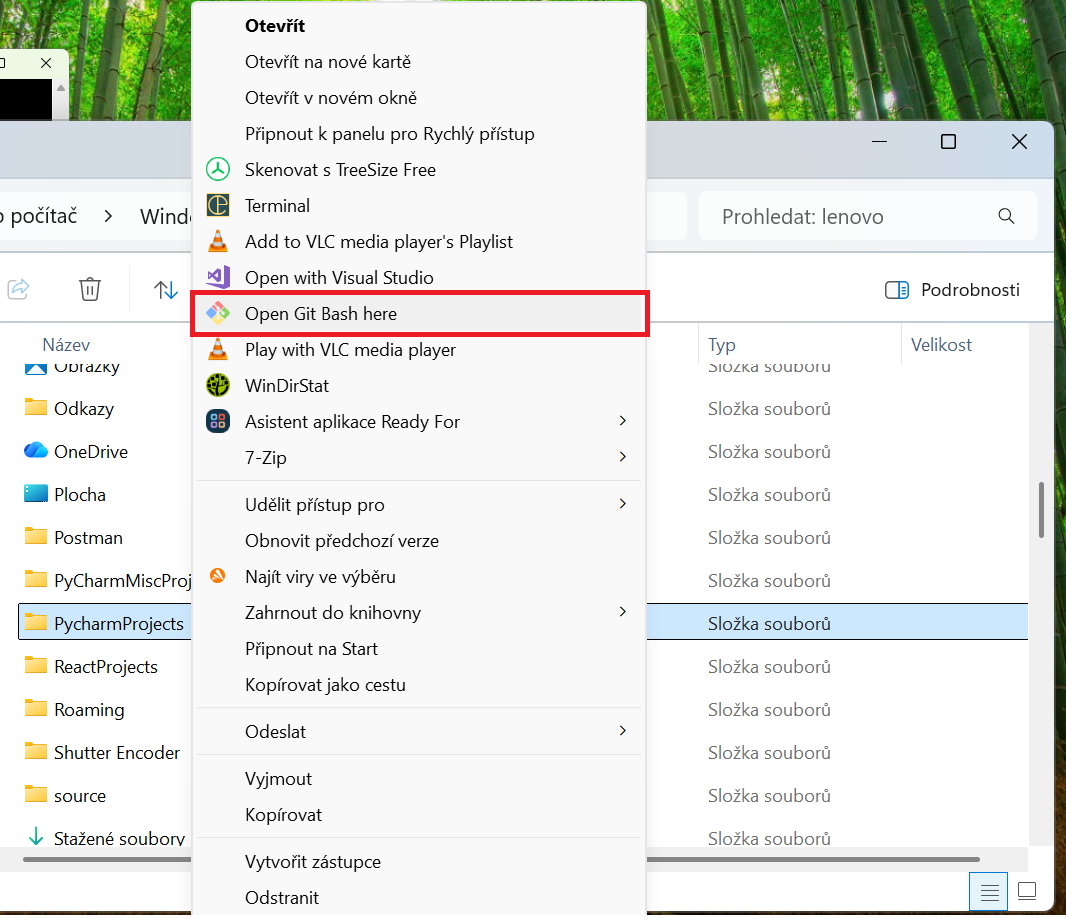1066x919 pixels.
Task: Toggle the Podrobnosti details pane
Action: click(953, 290)
